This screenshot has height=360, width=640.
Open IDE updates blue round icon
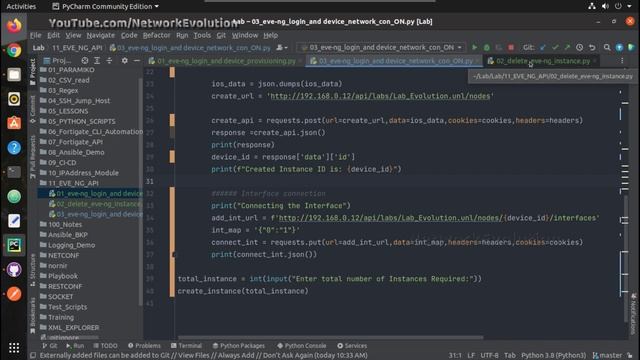[620, 47]
